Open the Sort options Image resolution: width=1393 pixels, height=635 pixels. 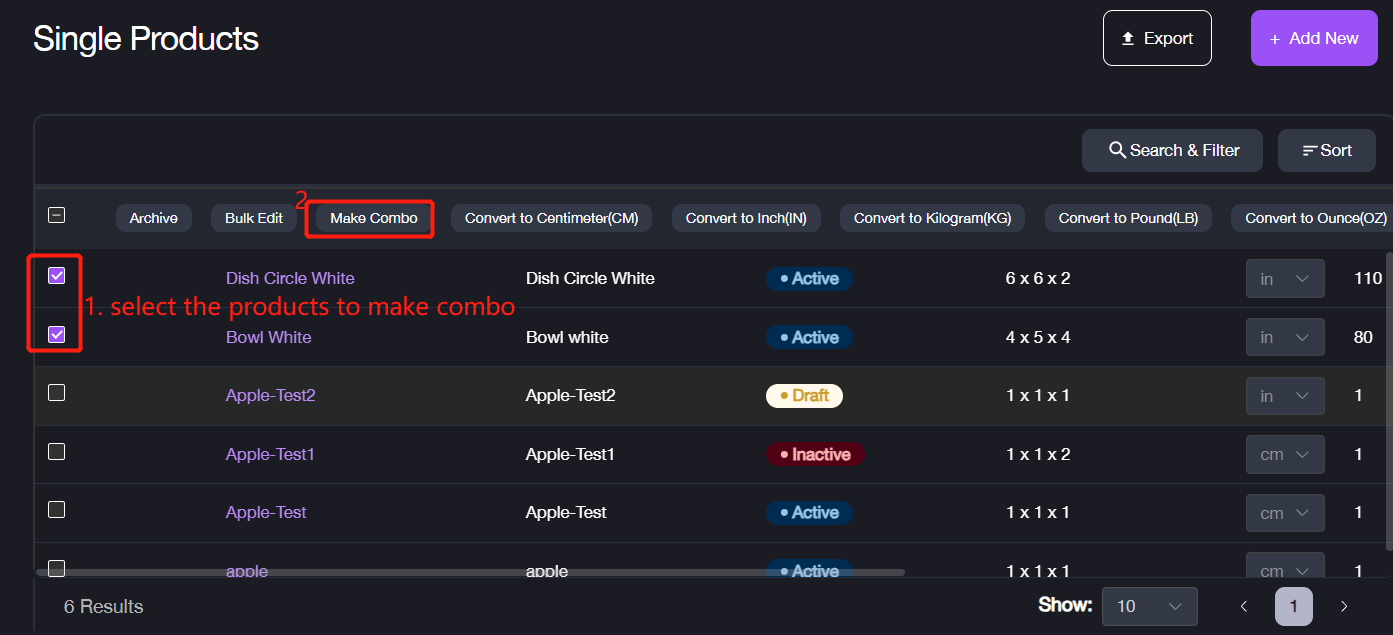coord(1326,150)
